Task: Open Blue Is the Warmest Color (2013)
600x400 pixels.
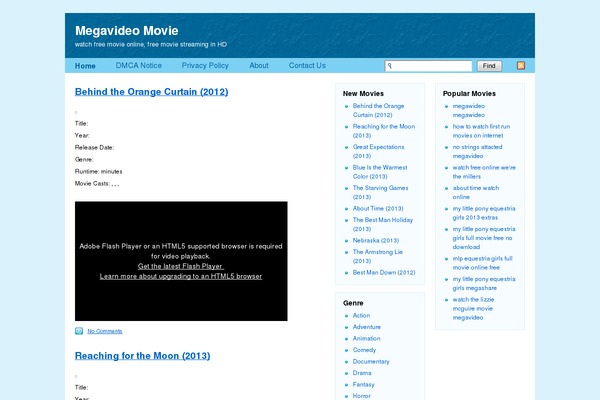Action: coord(380,172)
